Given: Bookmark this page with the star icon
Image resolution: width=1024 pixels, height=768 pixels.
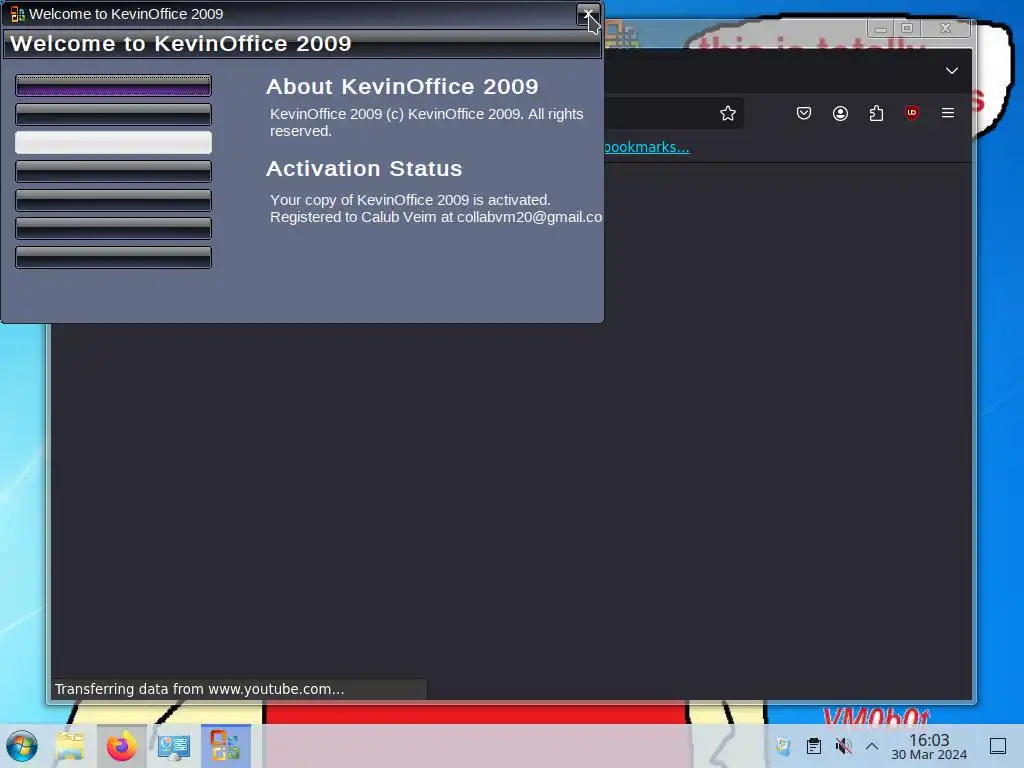Looking at the screenshot, I should 728,113.
